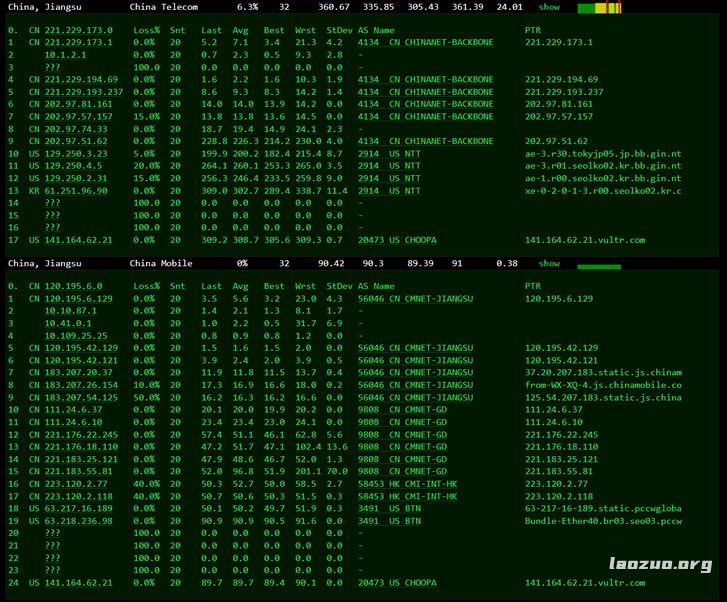Open AS 2914 US NTT link on hop 10
The width and height of the screenshot is (727, 602).
[389, 154]
